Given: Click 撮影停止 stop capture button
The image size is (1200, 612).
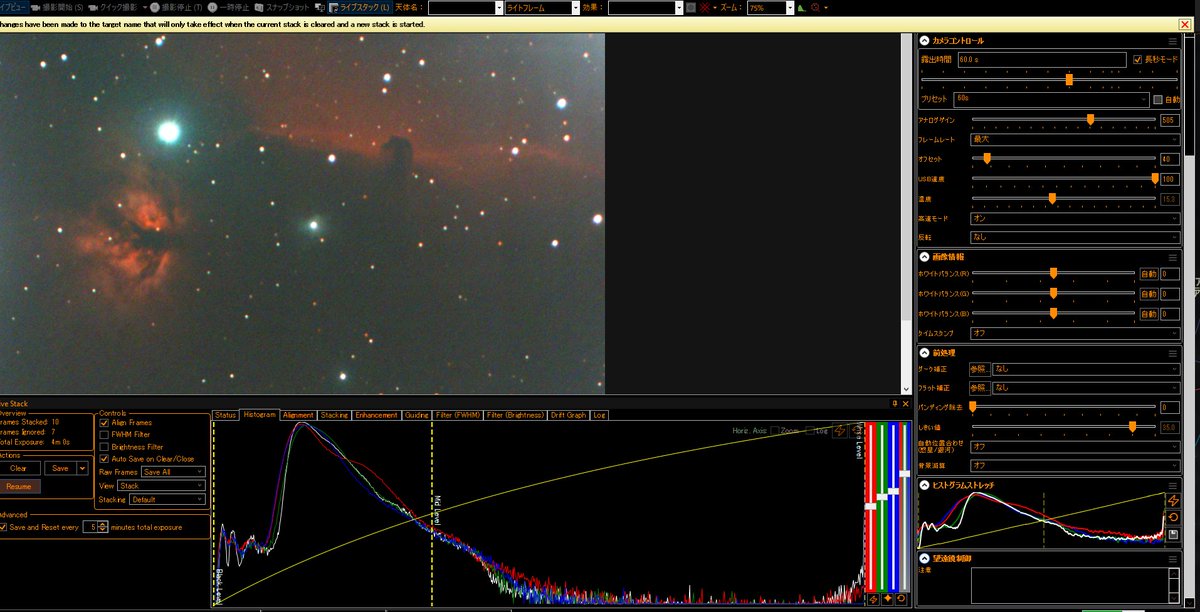Looking at the screenshot, I should tap(175, 7).
